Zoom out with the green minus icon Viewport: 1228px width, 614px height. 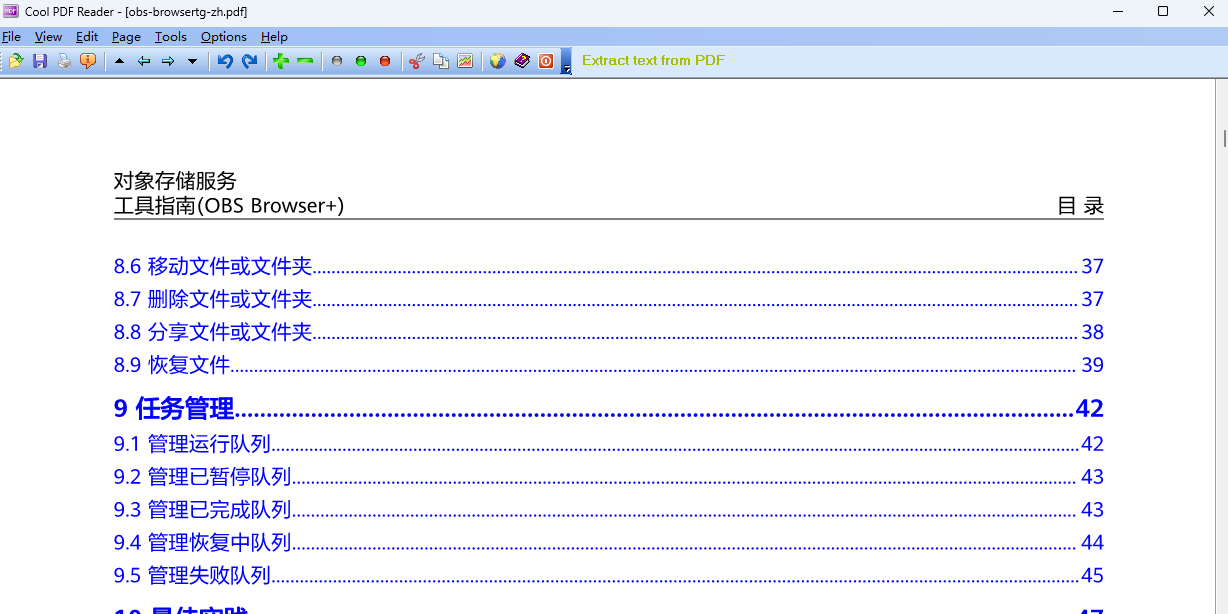coord(305,60)
